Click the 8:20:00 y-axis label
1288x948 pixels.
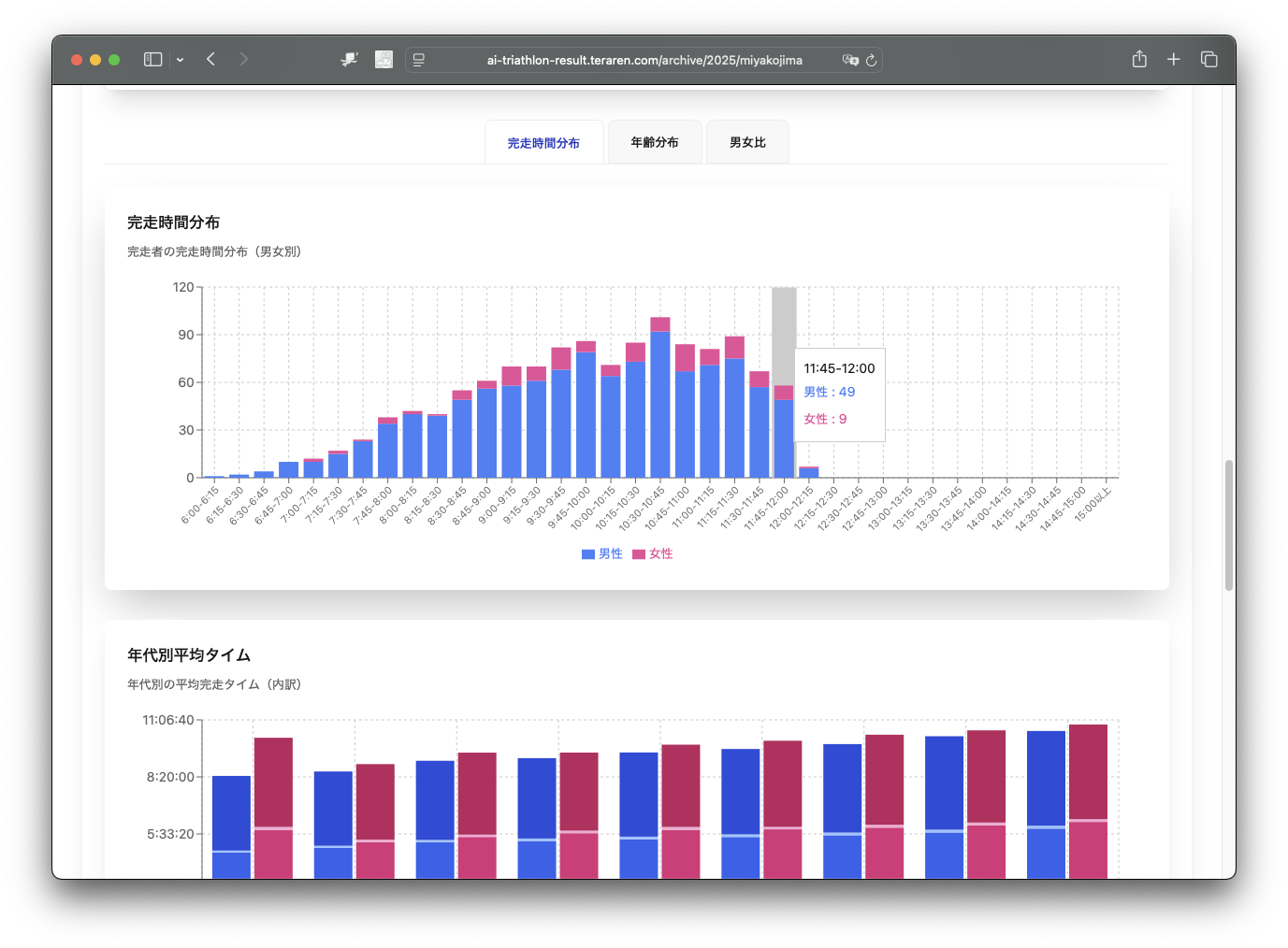coord(170,777)
